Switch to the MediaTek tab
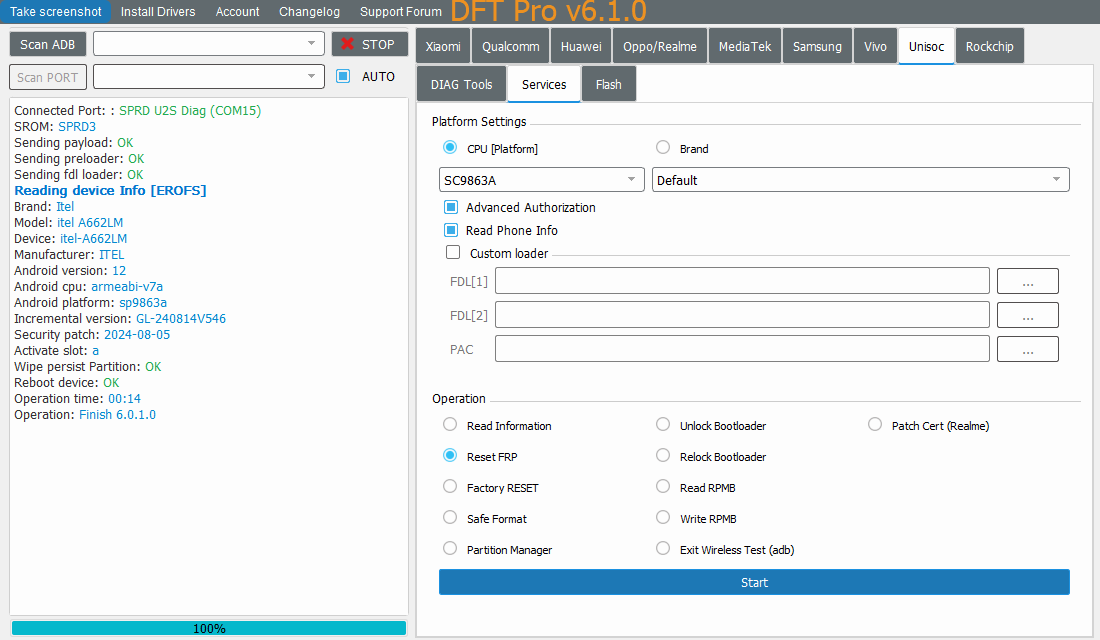1100x640 pixels. point(745,46)
